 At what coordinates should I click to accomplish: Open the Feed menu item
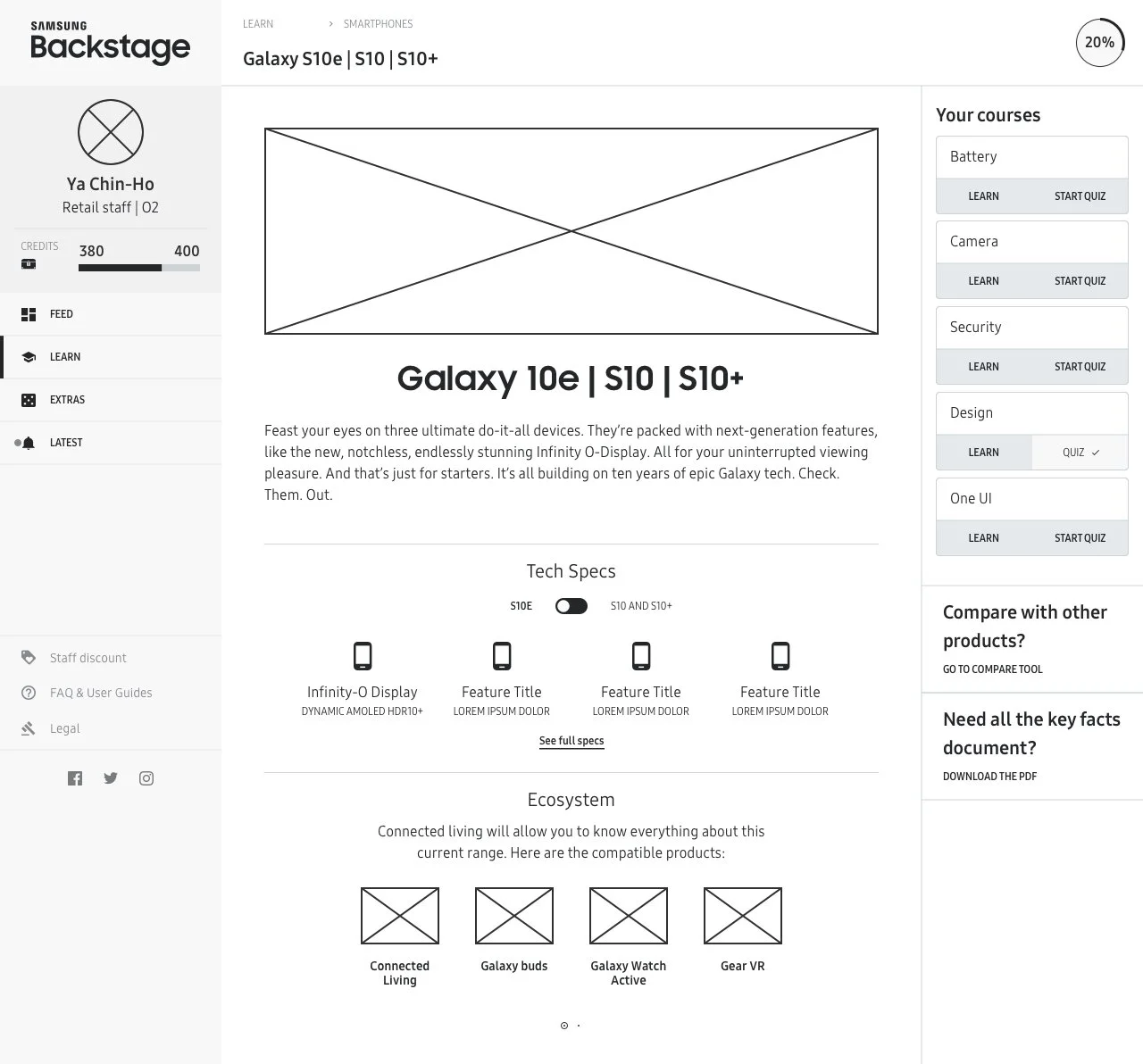click(x=111, y=314)
